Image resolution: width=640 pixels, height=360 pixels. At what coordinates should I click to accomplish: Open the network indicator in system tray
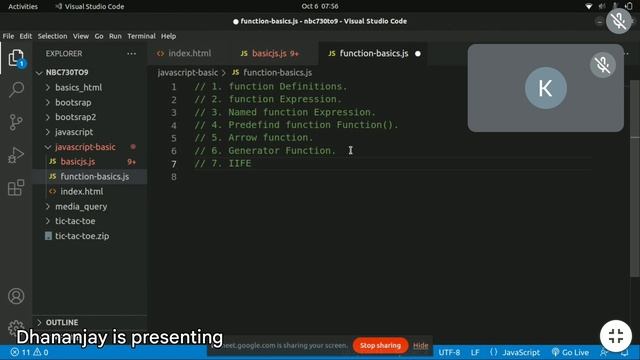coord(589,6)
